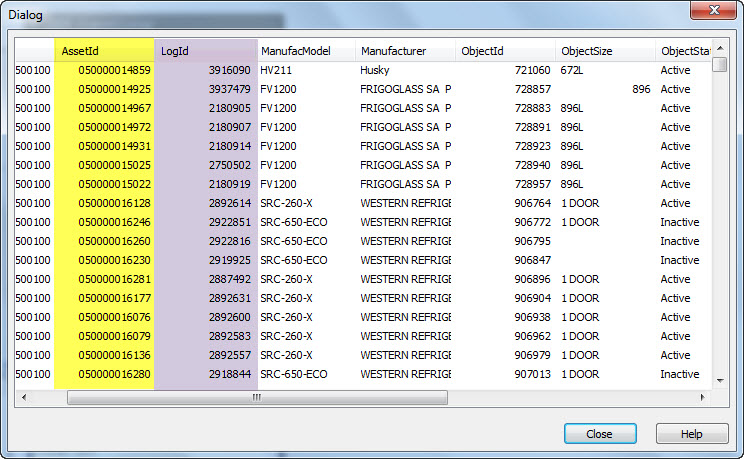Click SRC-260-X in row 2887492

pyautogui.click(x=286, y=279)
